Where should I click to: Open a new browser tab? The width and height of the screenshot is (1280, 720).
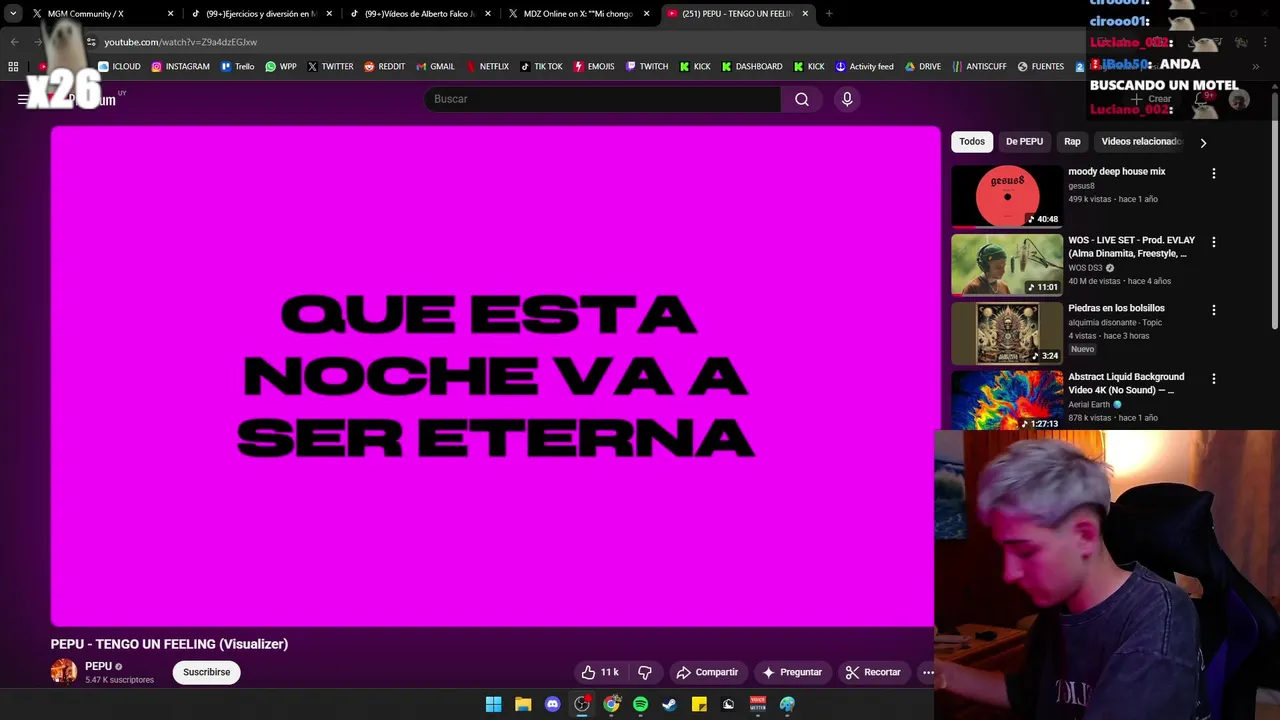(829, 14)
